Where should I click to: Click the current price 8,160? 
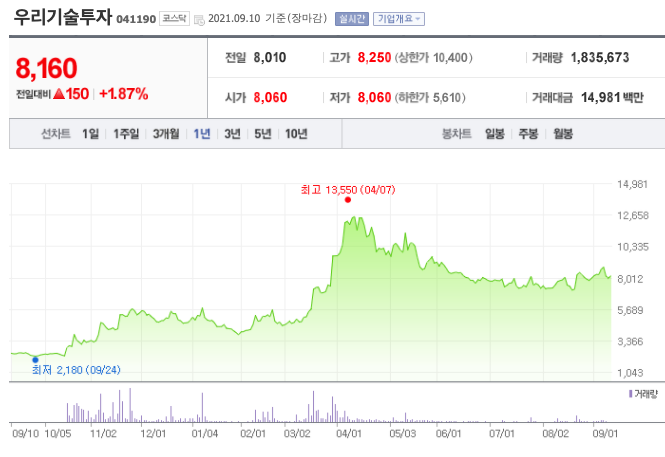pyautogui.click(x=46, y=68)
